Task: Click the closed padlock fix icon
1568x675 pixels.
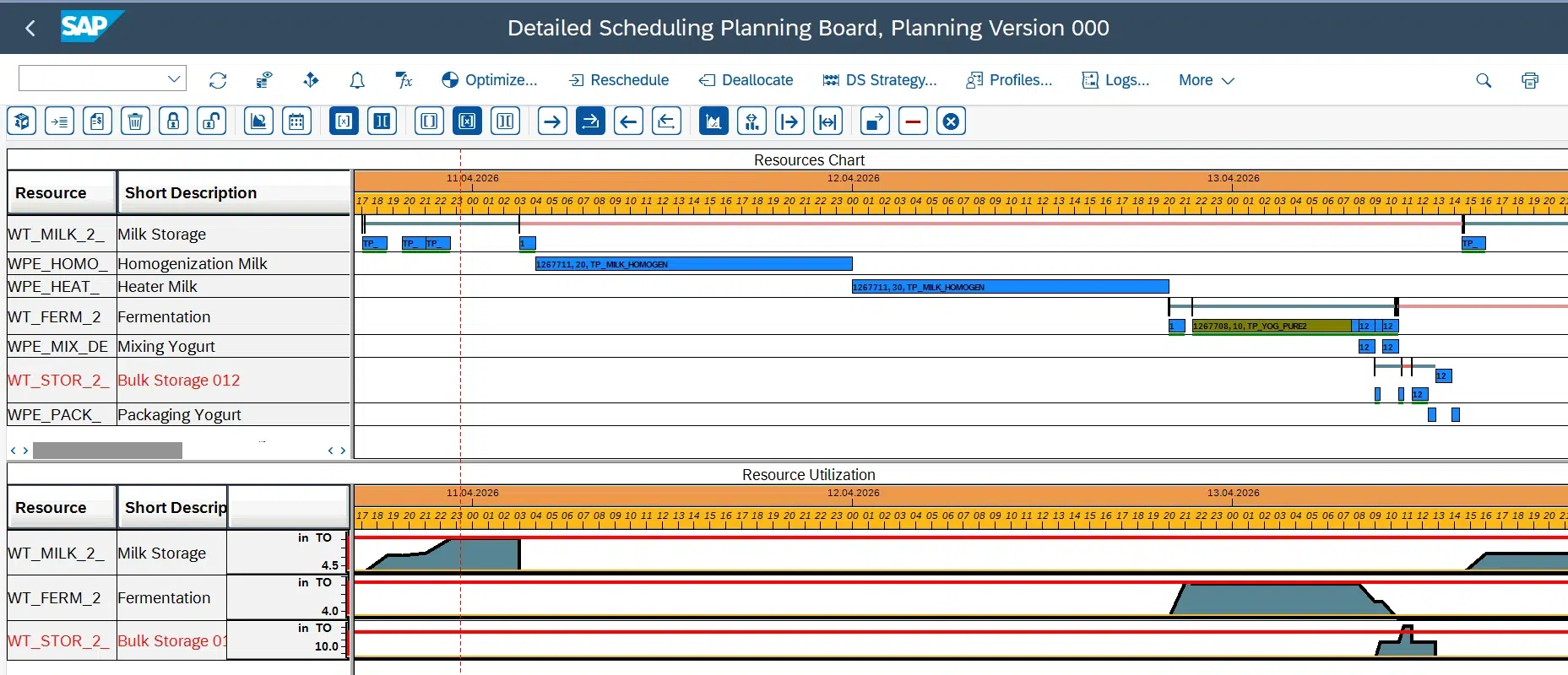Action: pyautogui.click(x=173, y=121)
